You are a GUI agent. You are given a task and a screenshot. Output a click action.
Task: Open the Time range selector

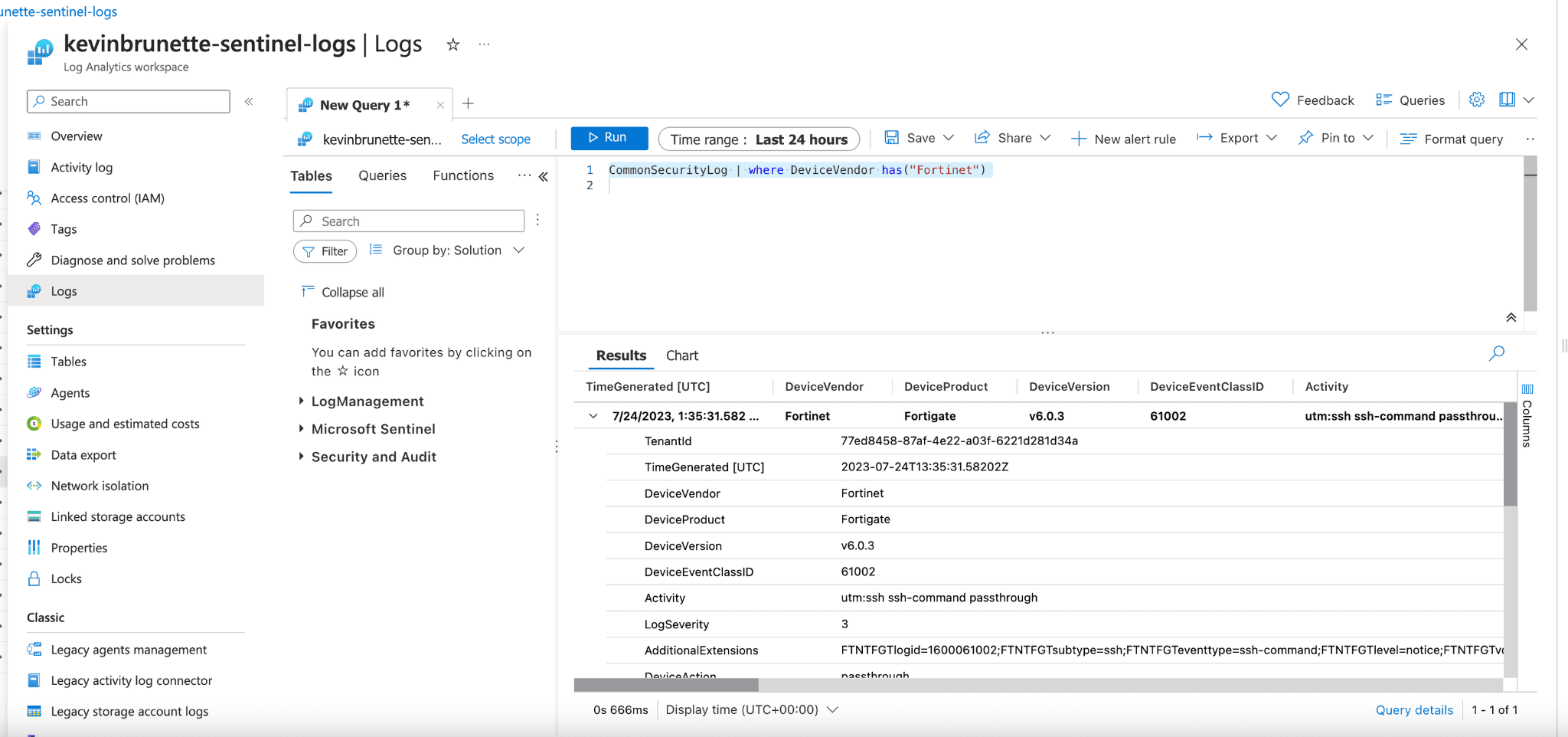(x=758, y=139)
